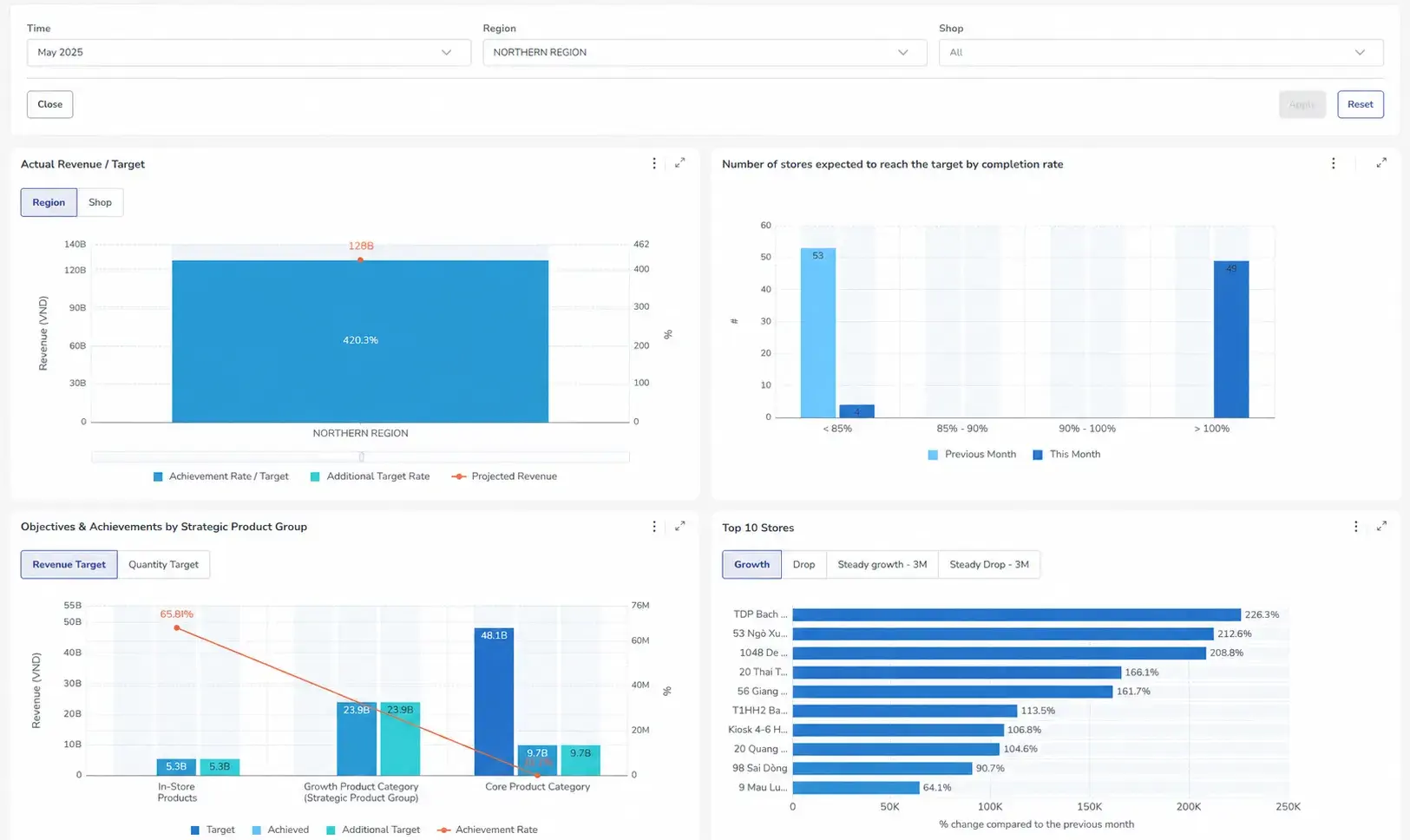
Task: Select the Quantity Target tab
Action: 163,564
